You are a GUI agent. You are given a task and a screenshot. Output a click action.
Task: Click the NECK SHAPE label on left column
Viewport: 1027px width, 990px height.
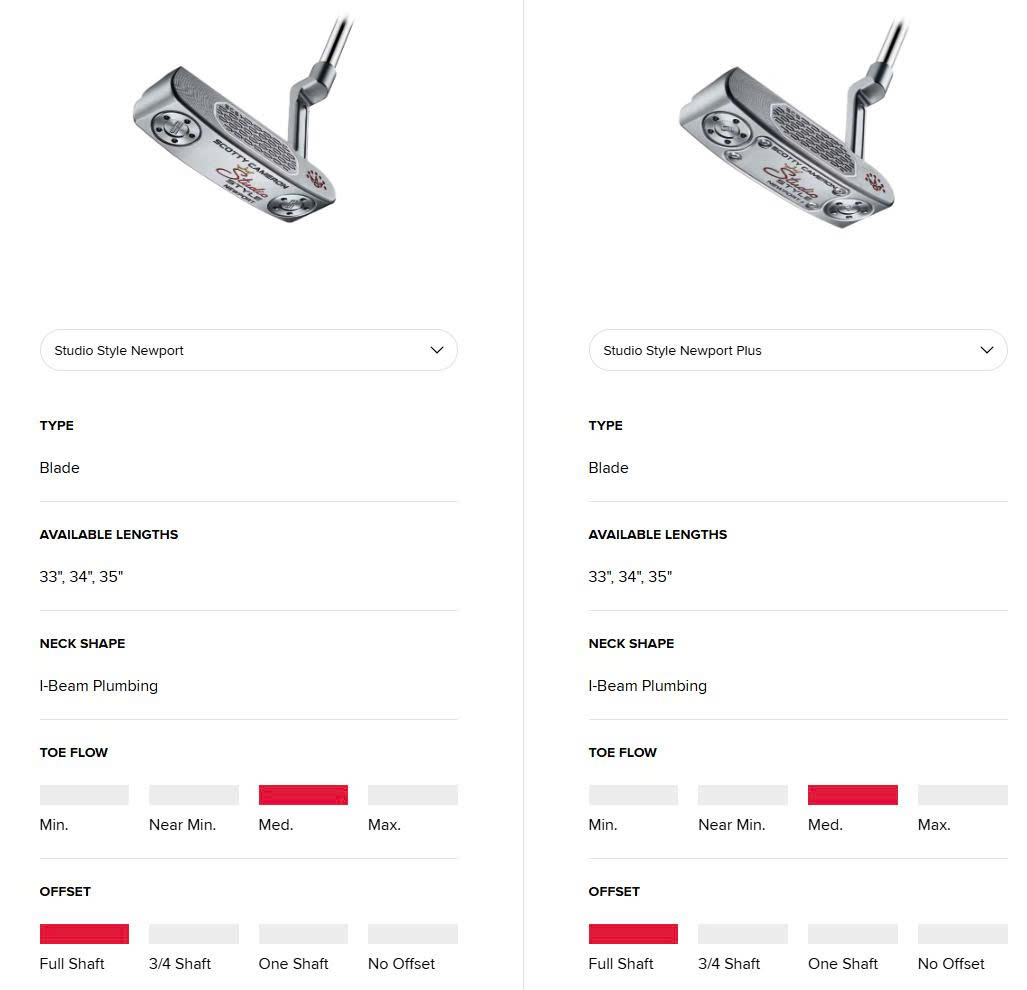pos(82,643)
